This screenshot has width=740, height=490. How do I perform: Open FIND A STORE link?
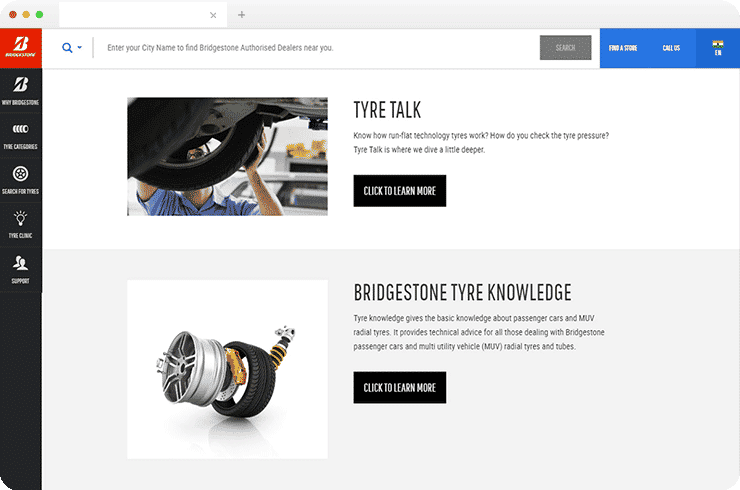(623, 48)
